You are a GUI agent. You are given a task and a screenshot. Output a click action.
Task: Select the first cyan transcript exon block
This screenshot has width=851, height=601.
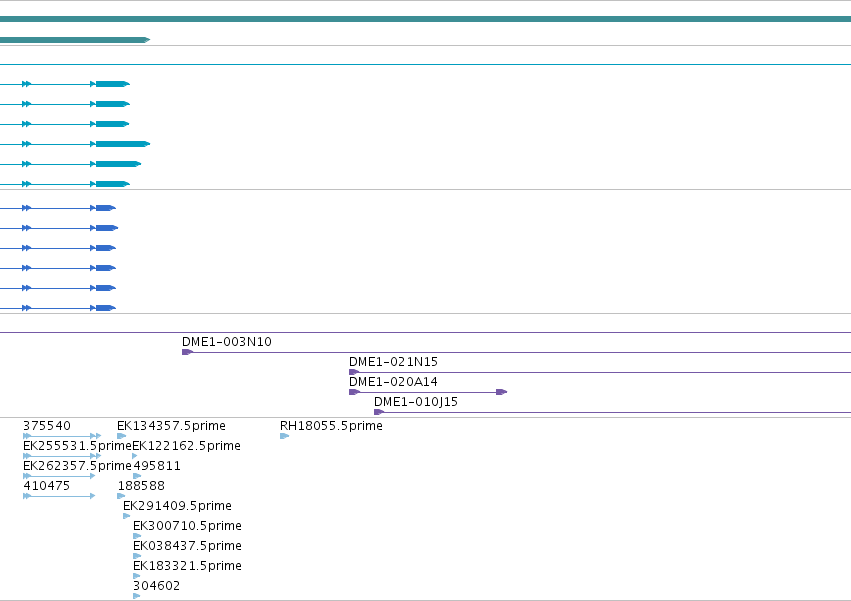113,84
